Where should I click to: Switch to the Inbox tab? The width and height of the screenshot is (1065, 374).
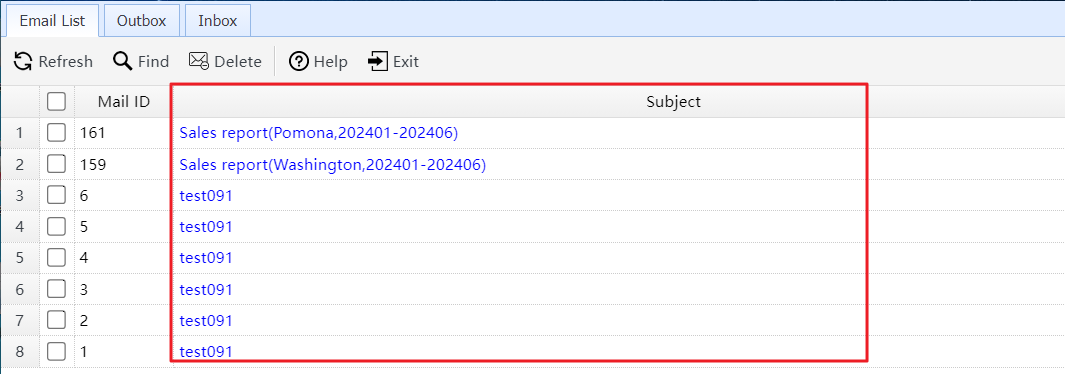point(217,20)
